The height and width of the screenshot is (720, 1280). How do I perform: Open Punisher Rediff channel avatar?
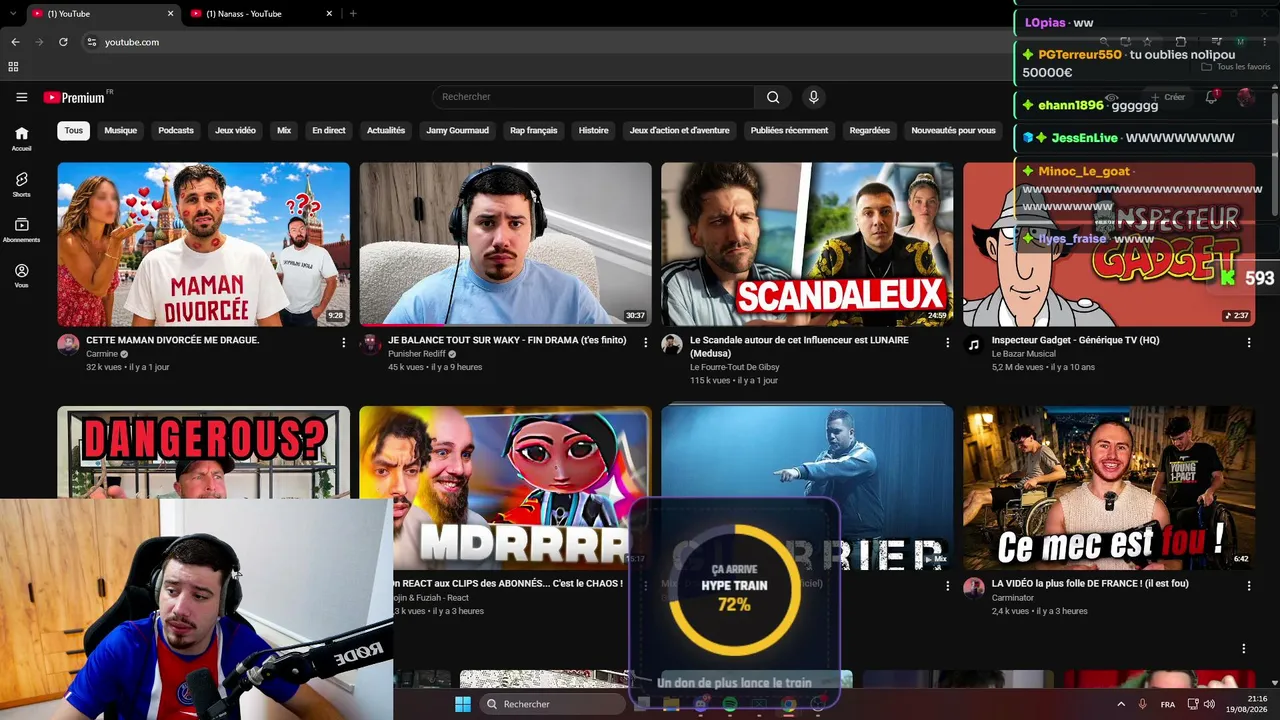370,345
